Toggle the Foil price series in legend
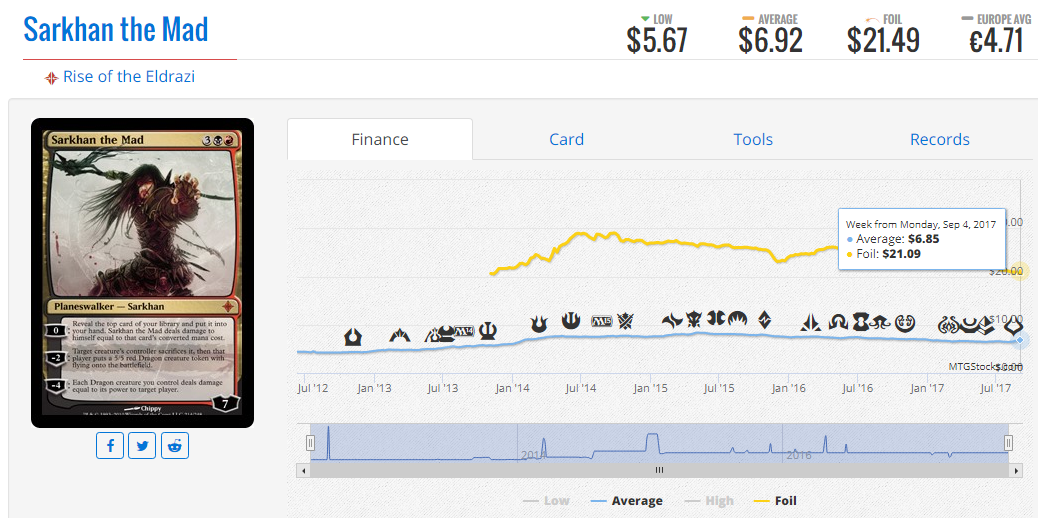1038x518 pixels. coord(775,501)
